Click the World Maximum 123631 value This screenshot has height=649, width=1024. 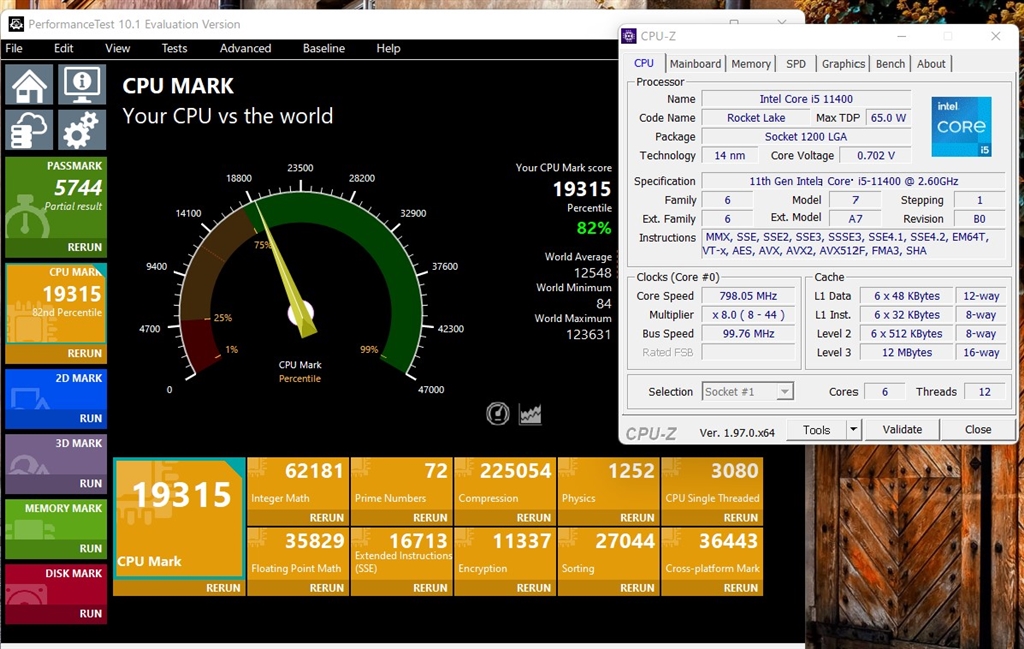588,334
